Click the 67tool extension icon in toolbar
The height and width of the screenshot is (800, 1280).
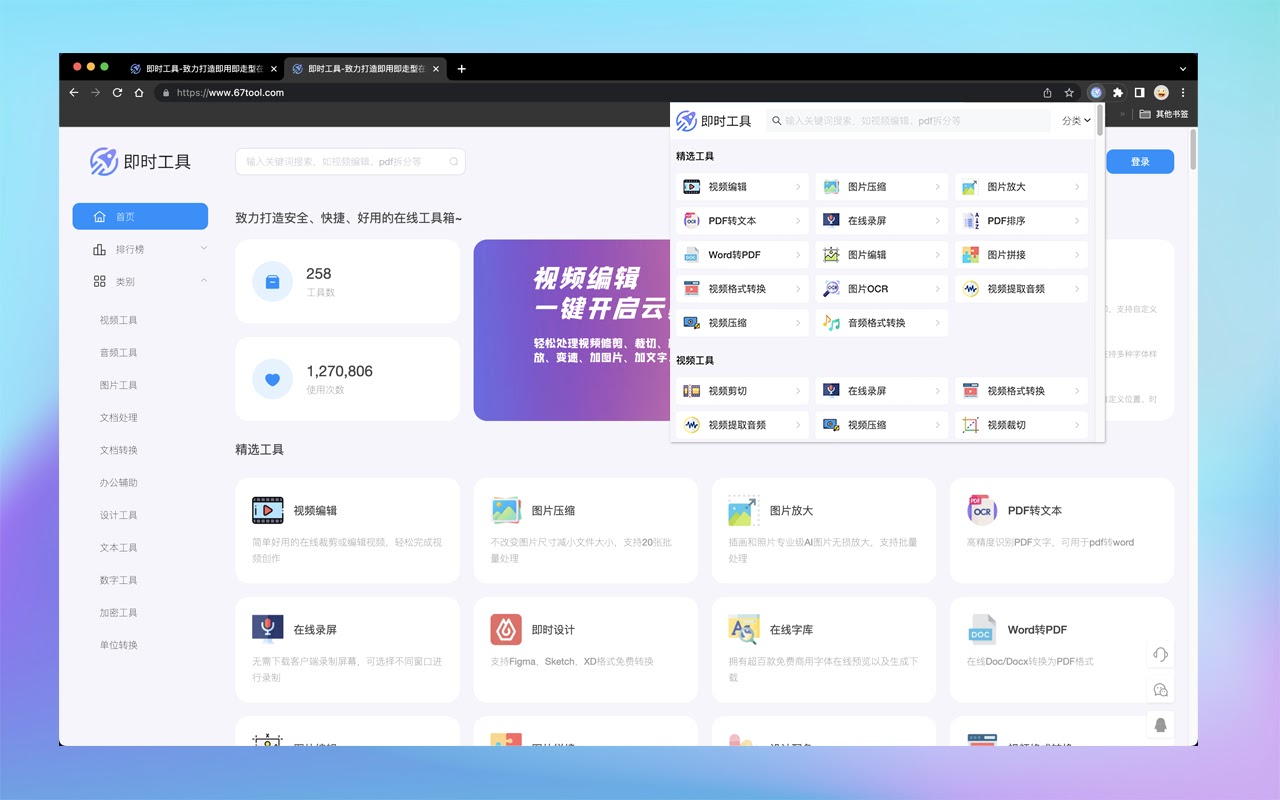tap(1096, 92)
